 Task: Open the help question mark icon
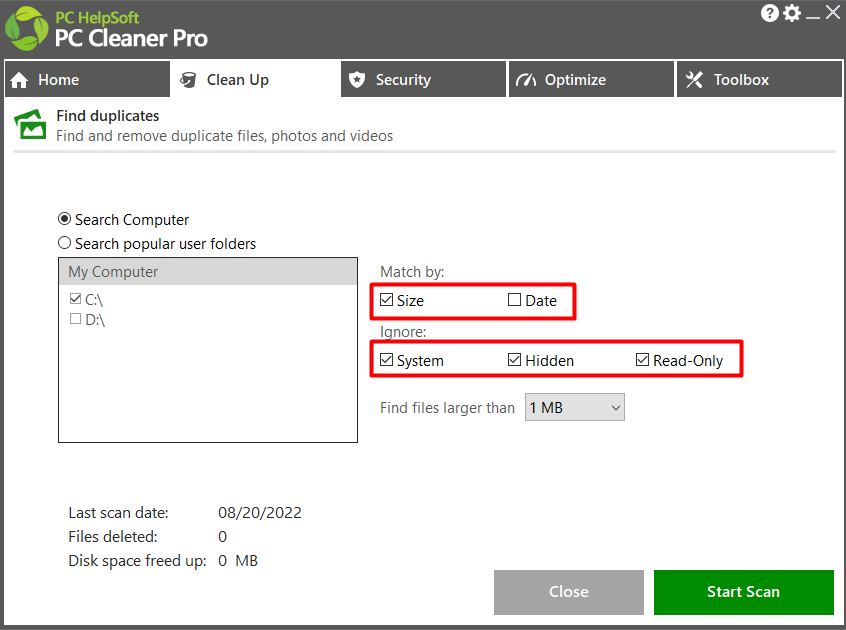769,13
